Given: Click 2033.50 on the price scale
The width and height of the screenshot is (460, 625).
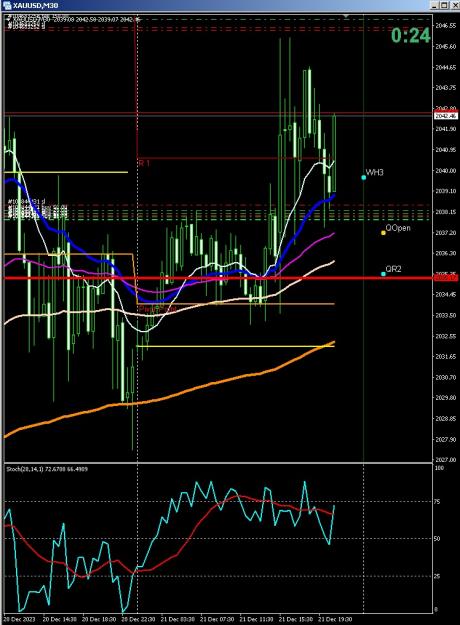Looking at the screenshot, I should [x=446, y=315].
